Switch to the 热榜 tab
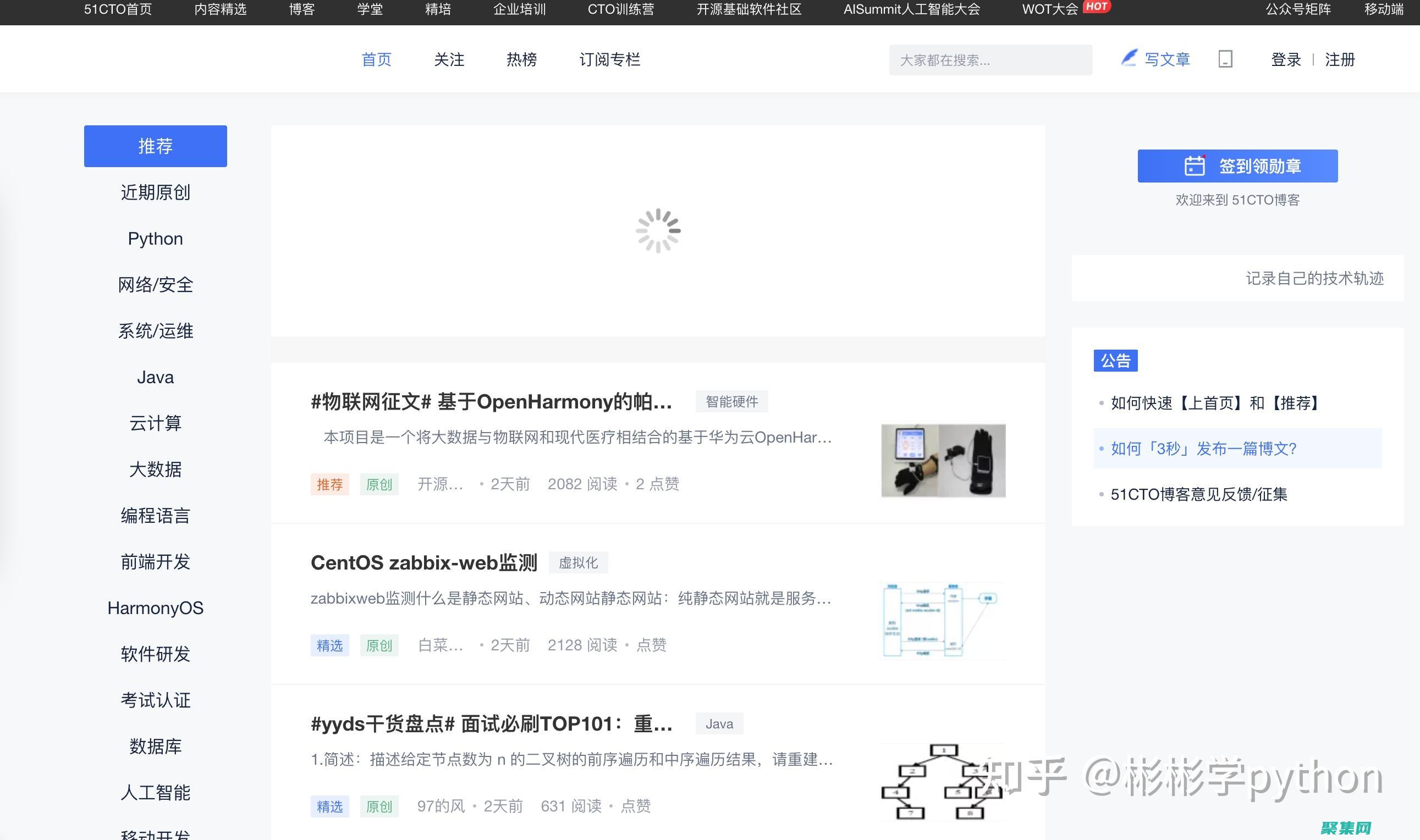 coord(521,59)
